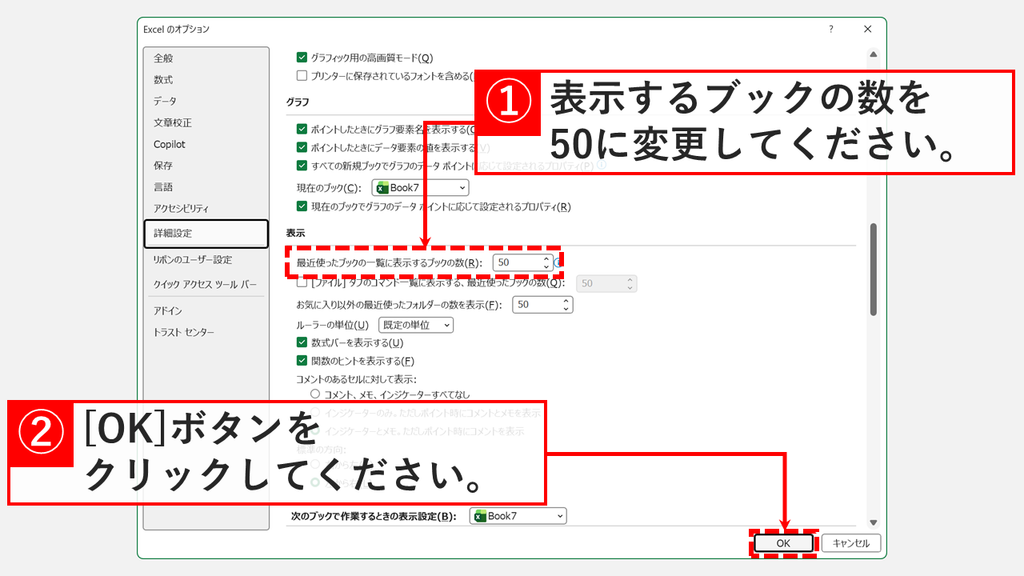This screenshot has height=576, width=1024.
Task: Click the scrollbar down arrow
Action: point(873,522)
